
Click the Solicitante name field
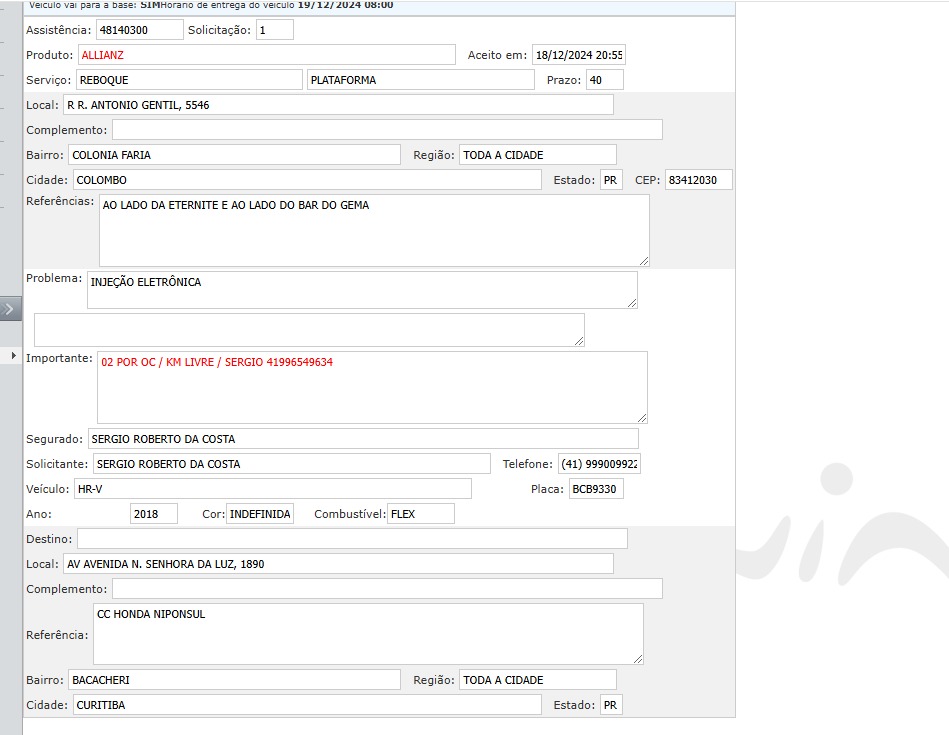coord(292,464)
